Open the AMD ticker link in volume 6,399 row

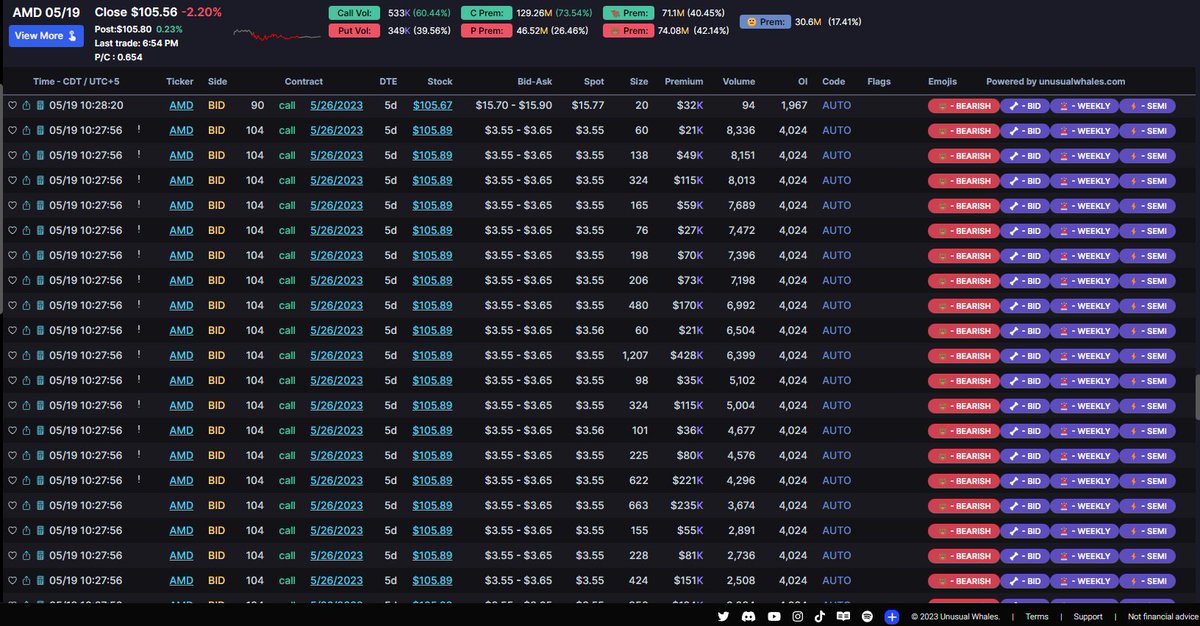(x=181, y=355)
